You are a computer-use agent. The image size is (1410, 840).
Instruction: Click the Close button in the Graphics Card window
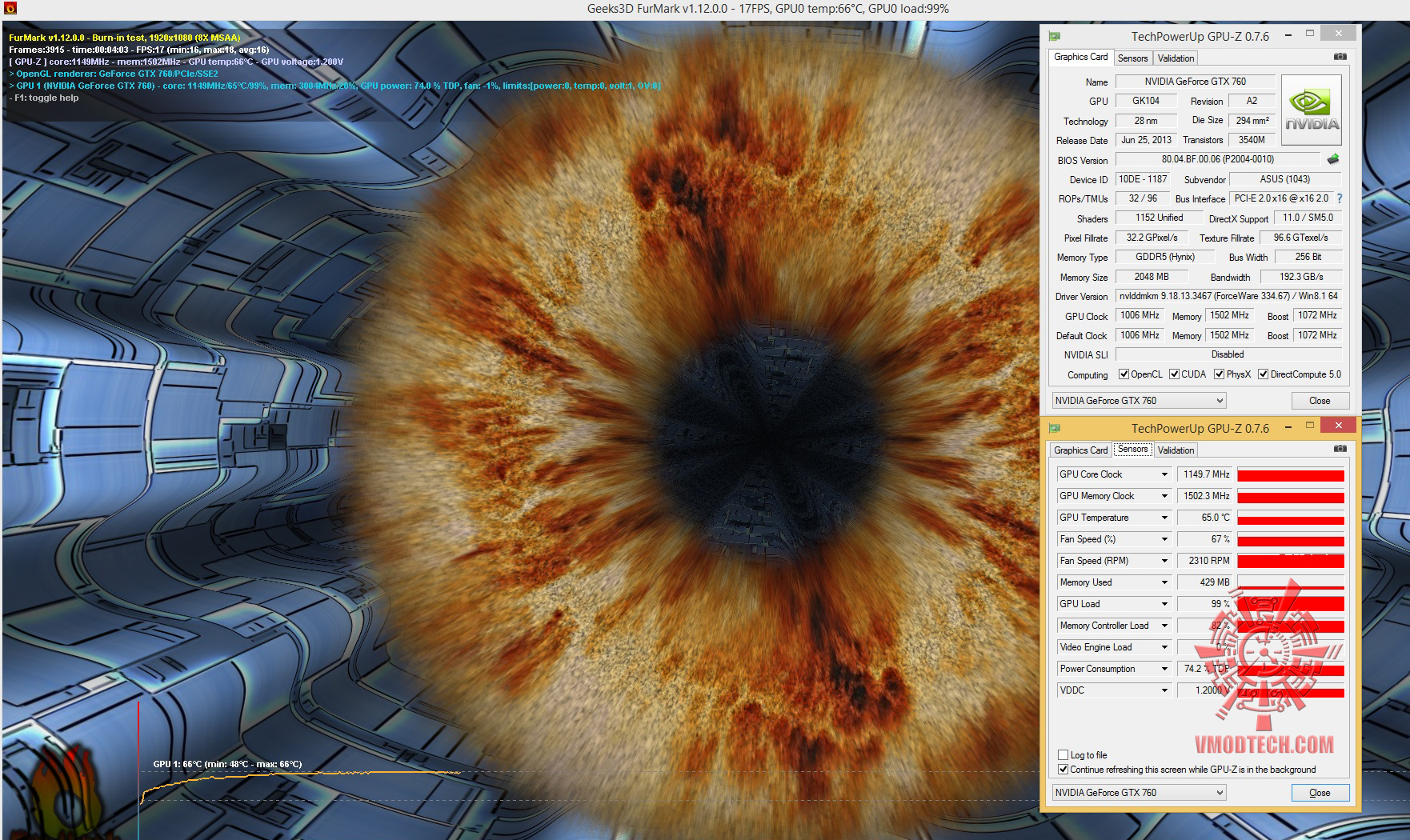click(1320, 401)
